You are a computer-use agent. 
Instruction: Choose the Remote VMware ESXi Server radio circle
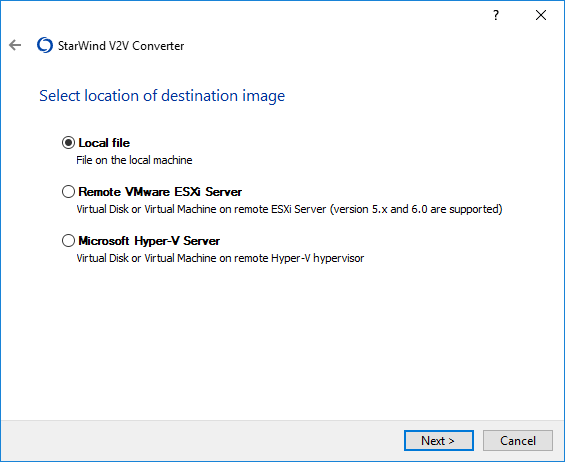click(x=68, y=192)
